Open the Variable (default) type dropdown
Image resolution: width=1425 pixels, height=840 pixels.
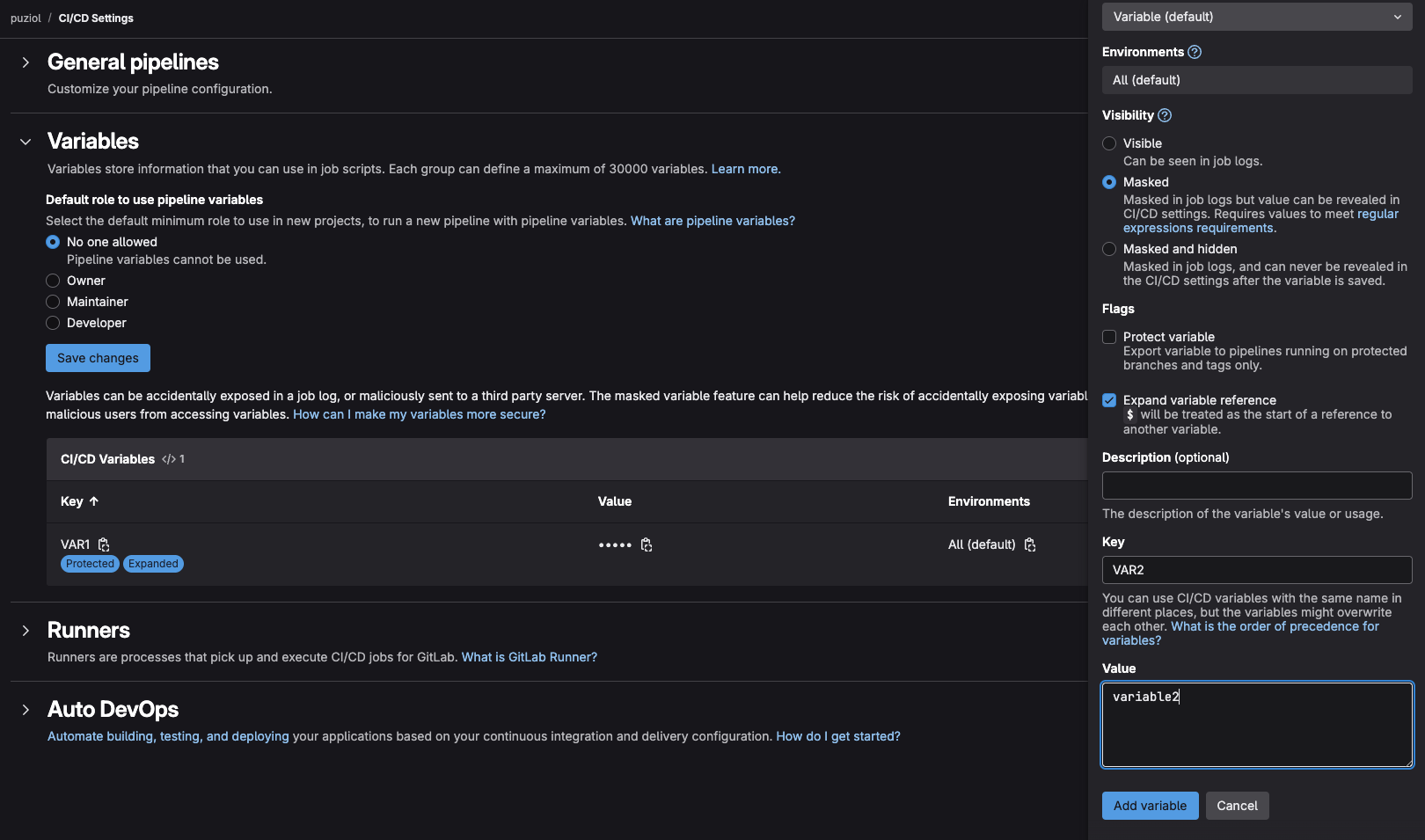click(1256, 17)
